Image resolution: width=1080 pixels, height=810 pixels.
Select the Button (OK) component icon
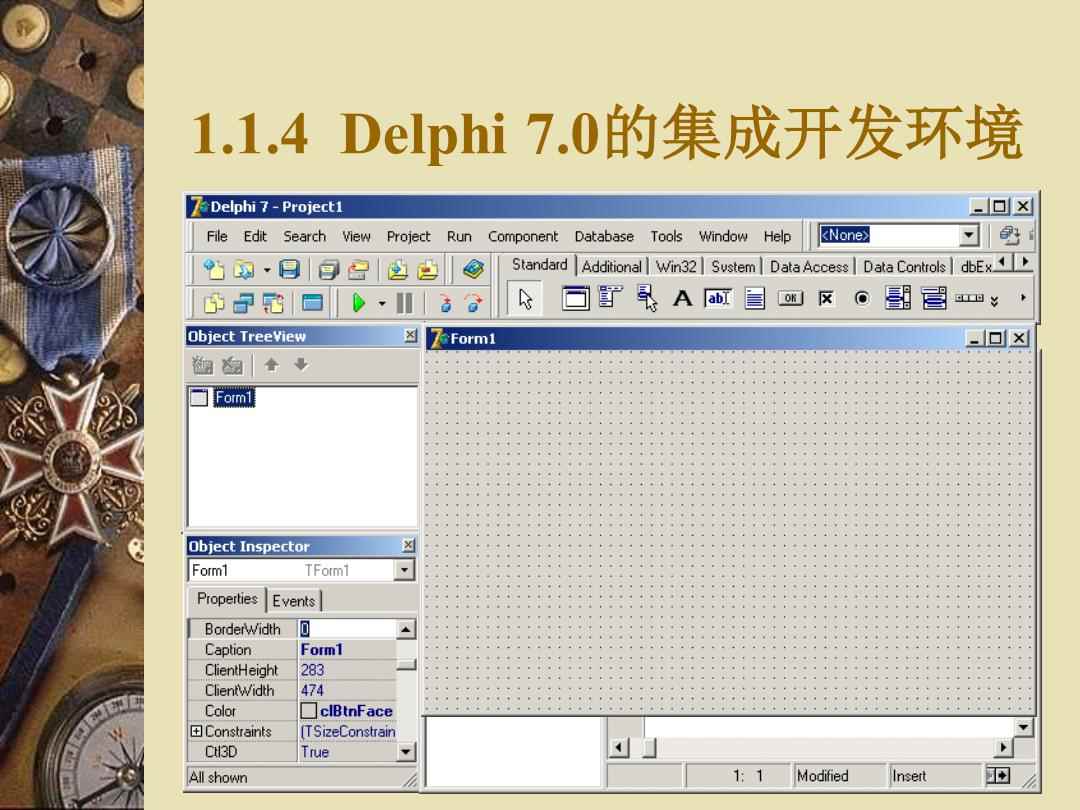[790, 298]
